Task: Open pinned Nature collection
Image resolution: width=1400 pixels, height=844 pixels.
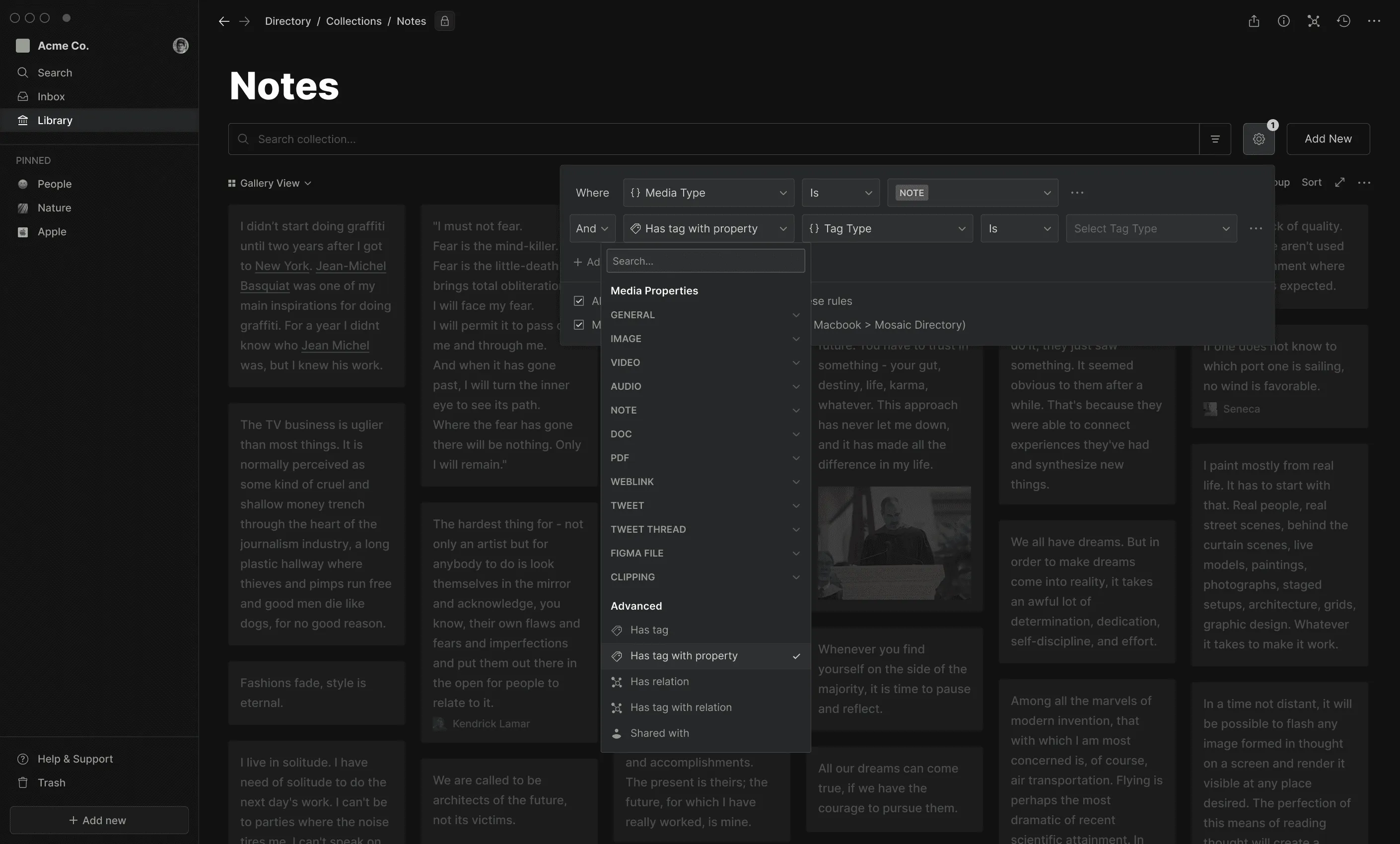Action: pos(99,208)
